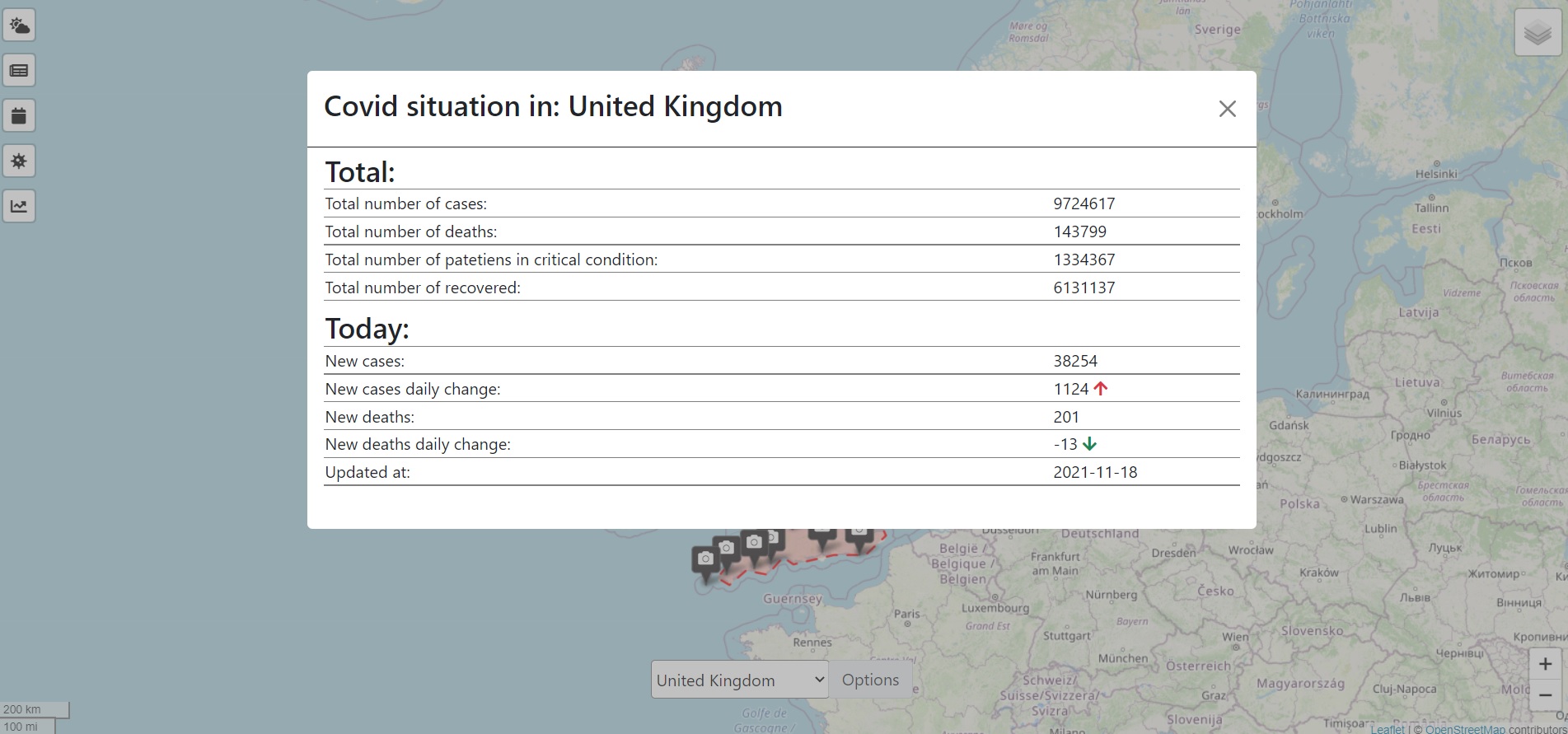Click the green down arrow beside -13
The image size is (1568, 734).
pyautogui.click(x=1089, y=444)
